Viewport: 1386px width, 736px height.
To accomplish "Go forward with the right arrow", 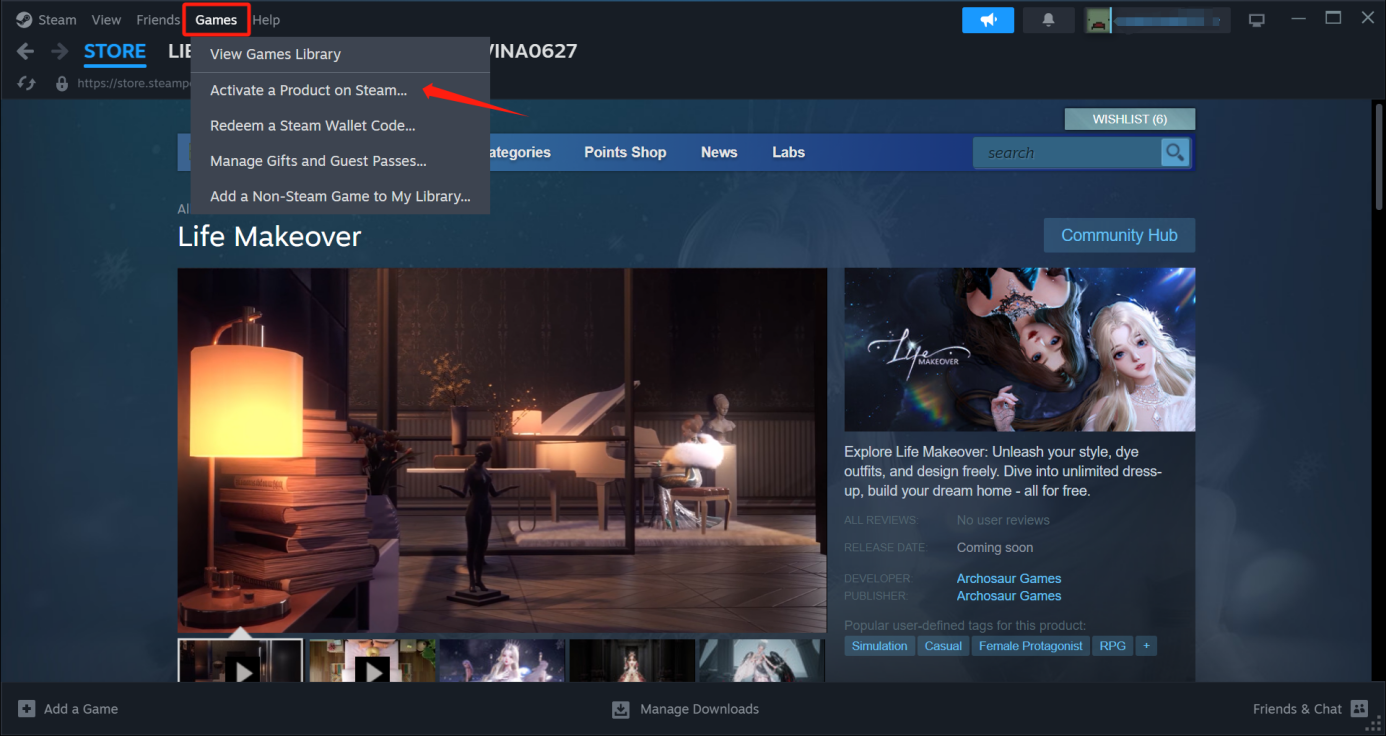I will (60, 52).
